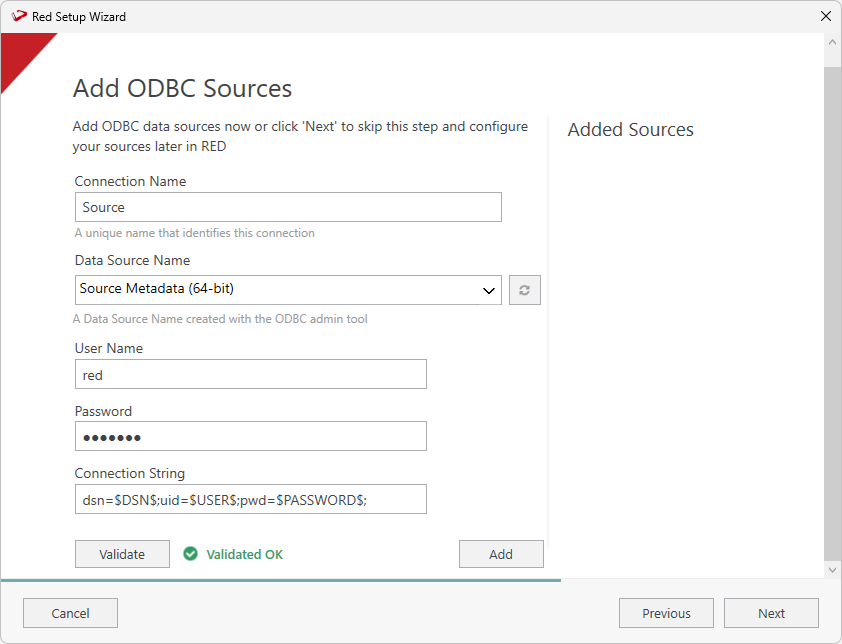Close the Red Setup Wizard window

point(825,16)
